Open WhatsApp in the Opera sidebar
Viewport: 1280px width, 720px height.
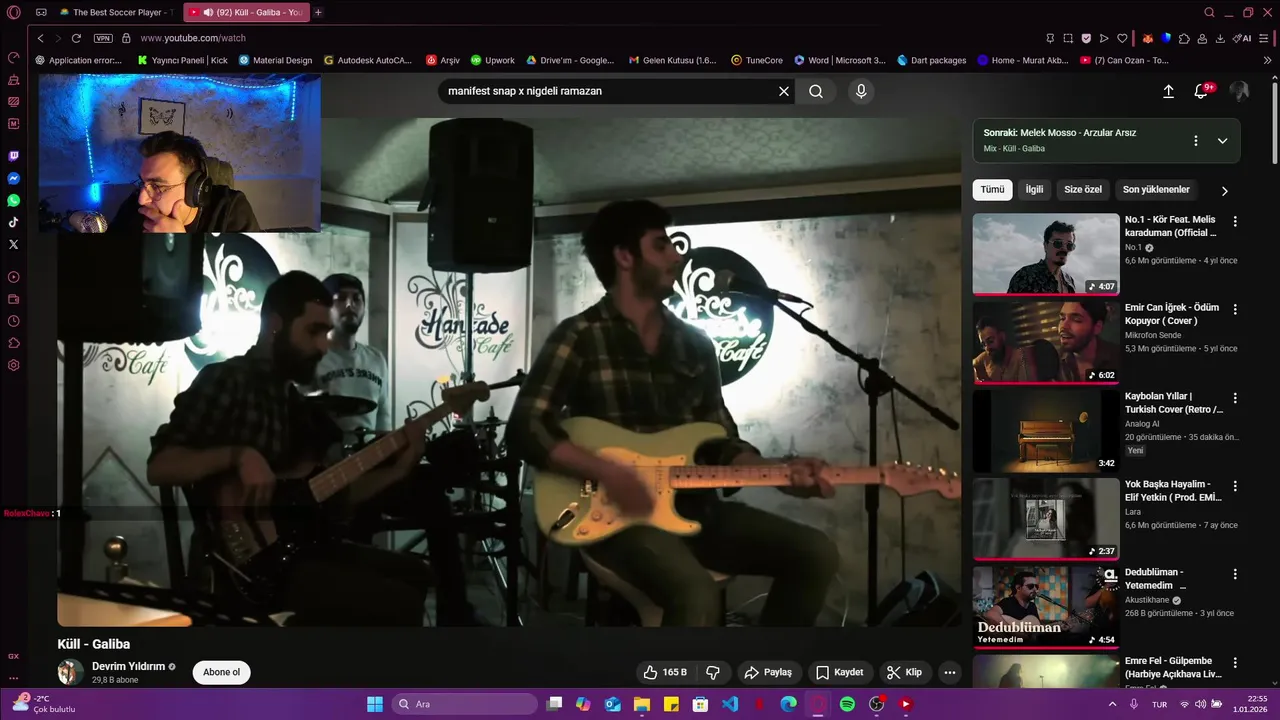click(13, 200)
